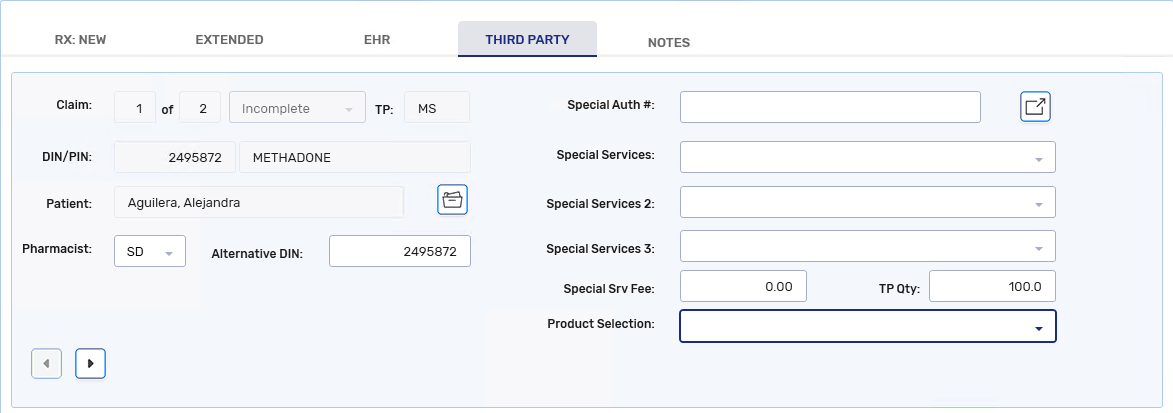Go to the previous claim arrow
The height and width of the screenshot is (413, 1173).
(x=46, y=363)
